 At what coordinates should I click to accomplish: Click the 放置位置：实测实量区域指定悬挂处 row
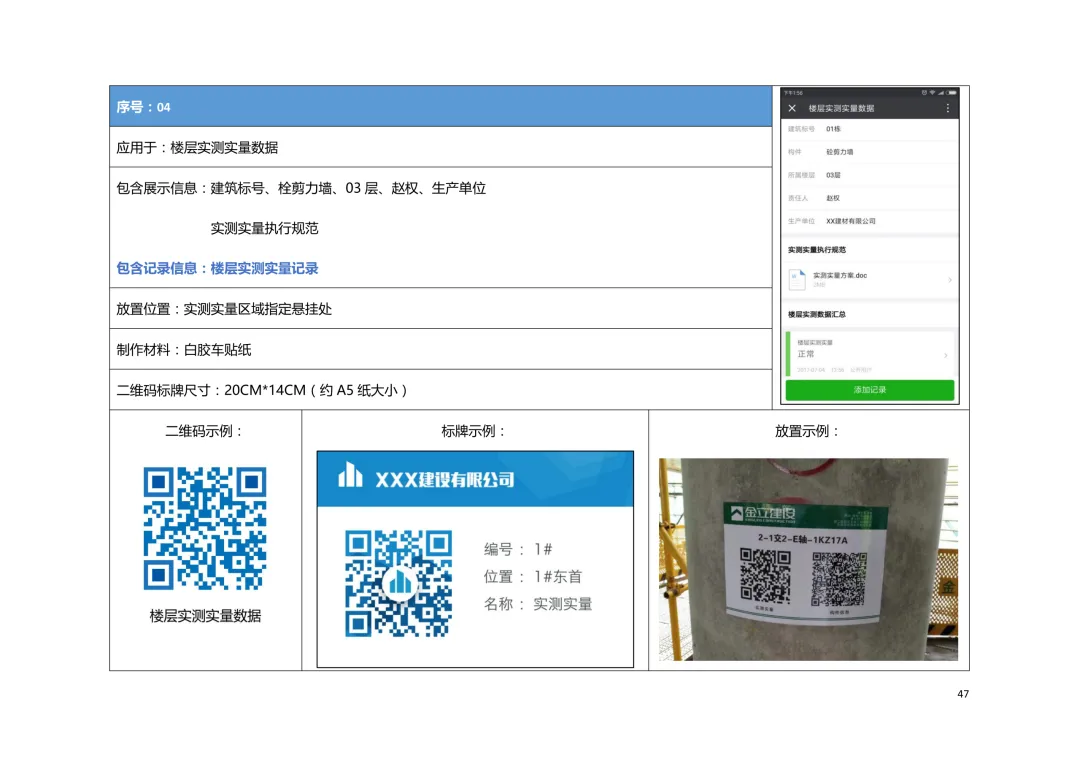(441, 309)
